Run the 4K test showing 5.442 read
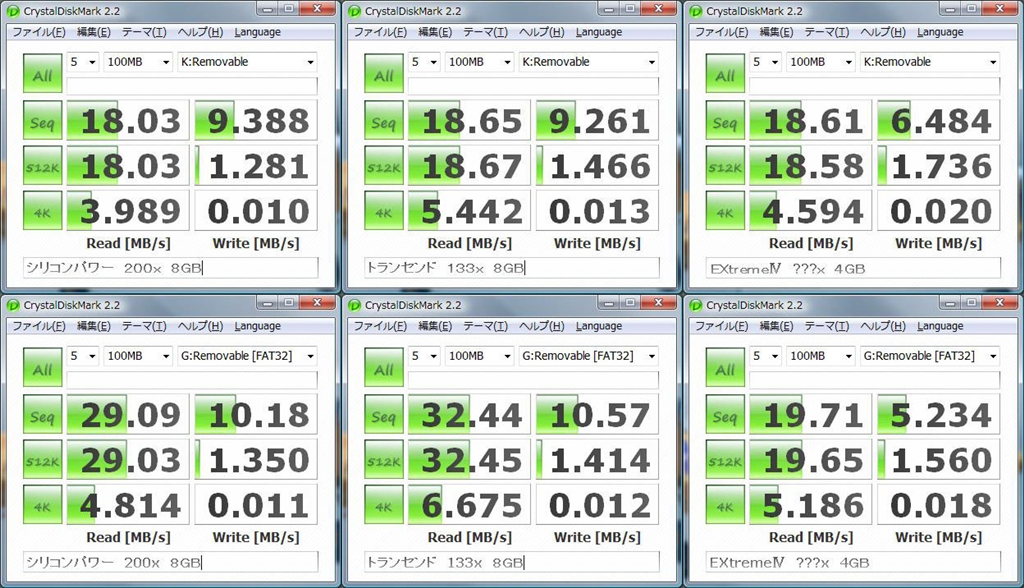The image size is (1024, 588). point(384,210)
